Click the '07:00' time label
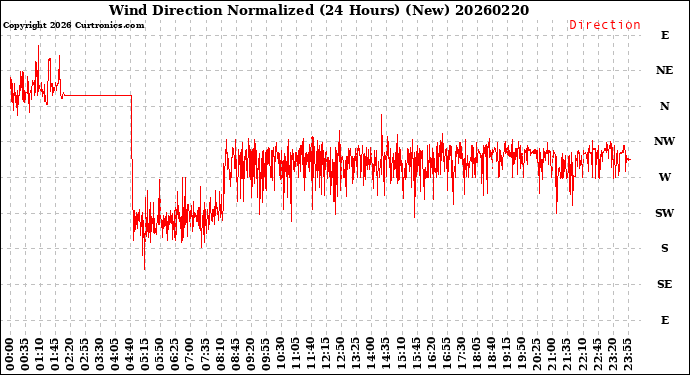Image resolution: width=690 pixels, height=375 pixels. (190, 355)
